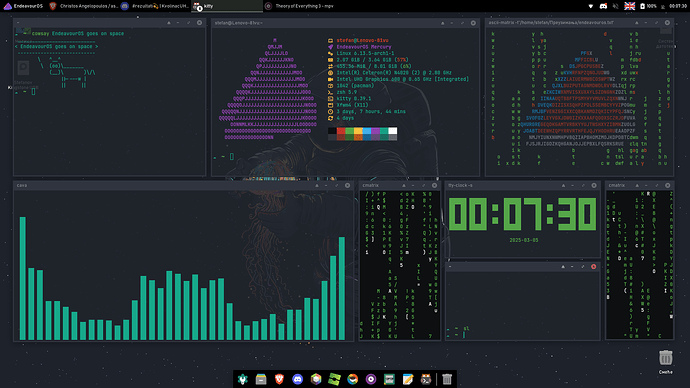
Task: Pick the red color block in neofetch palette
Action: tap(341, 131)
